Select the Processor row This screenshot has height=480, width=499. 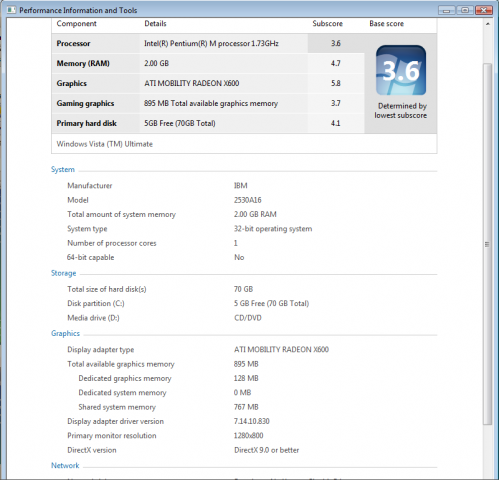coord(208,43)
